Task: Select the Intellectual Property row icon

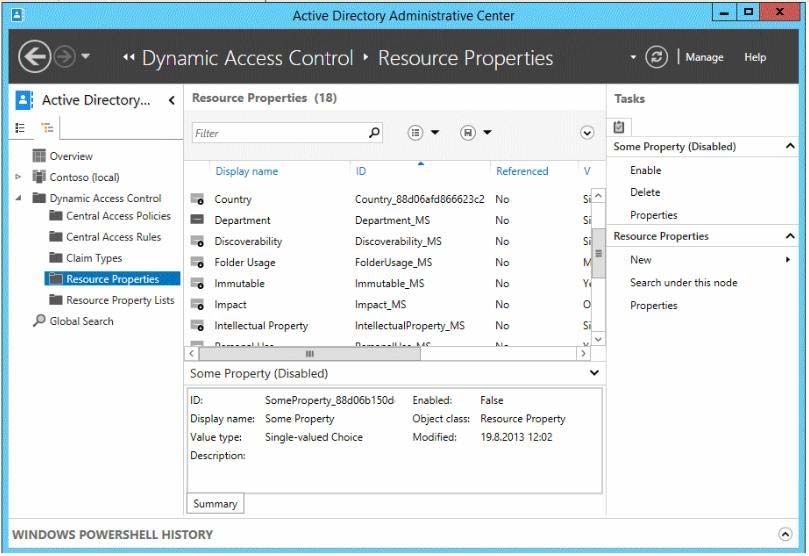Action: [x=197, y=325]
